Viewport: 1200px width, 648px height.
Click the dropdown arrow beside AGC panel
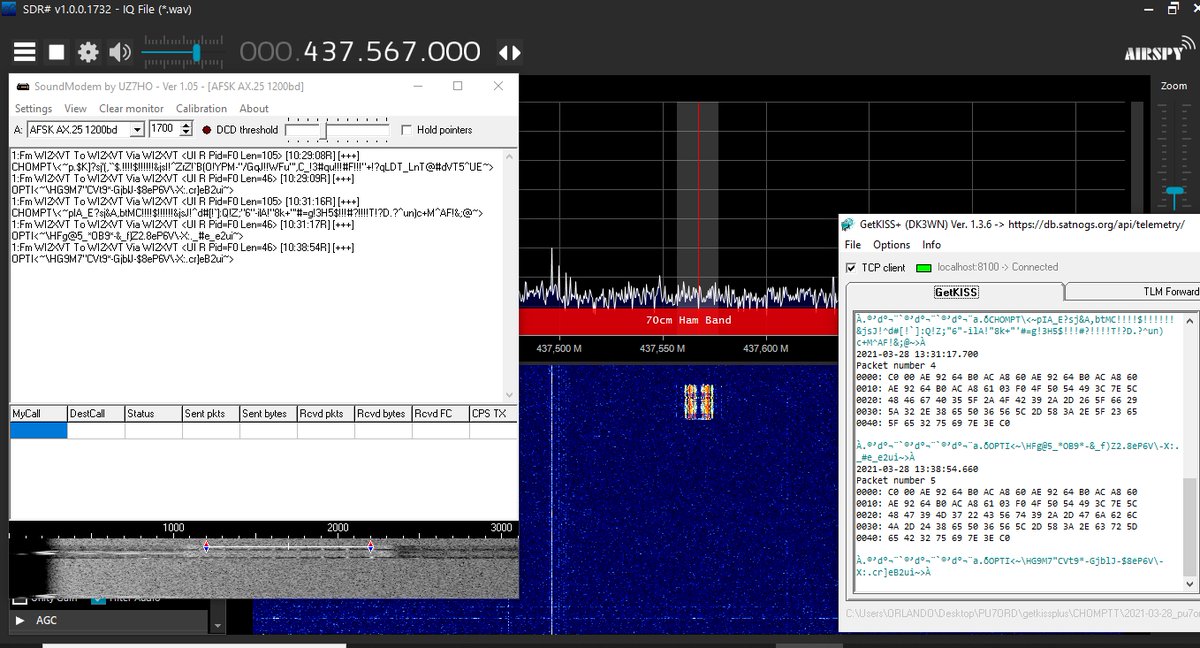(219, 624)
